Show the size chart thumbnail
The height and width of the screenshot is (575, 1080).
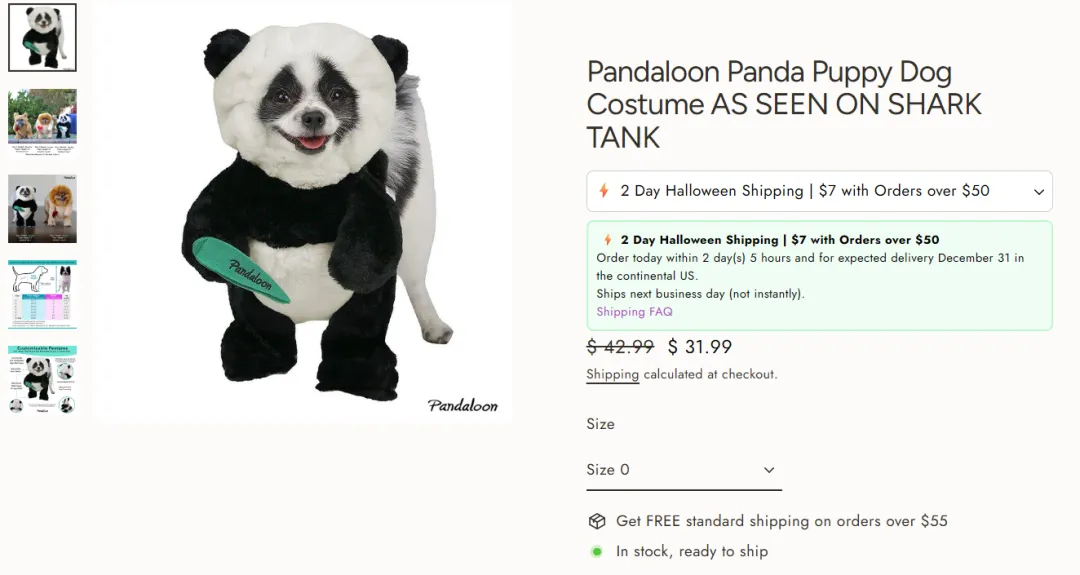coord(42,294)
